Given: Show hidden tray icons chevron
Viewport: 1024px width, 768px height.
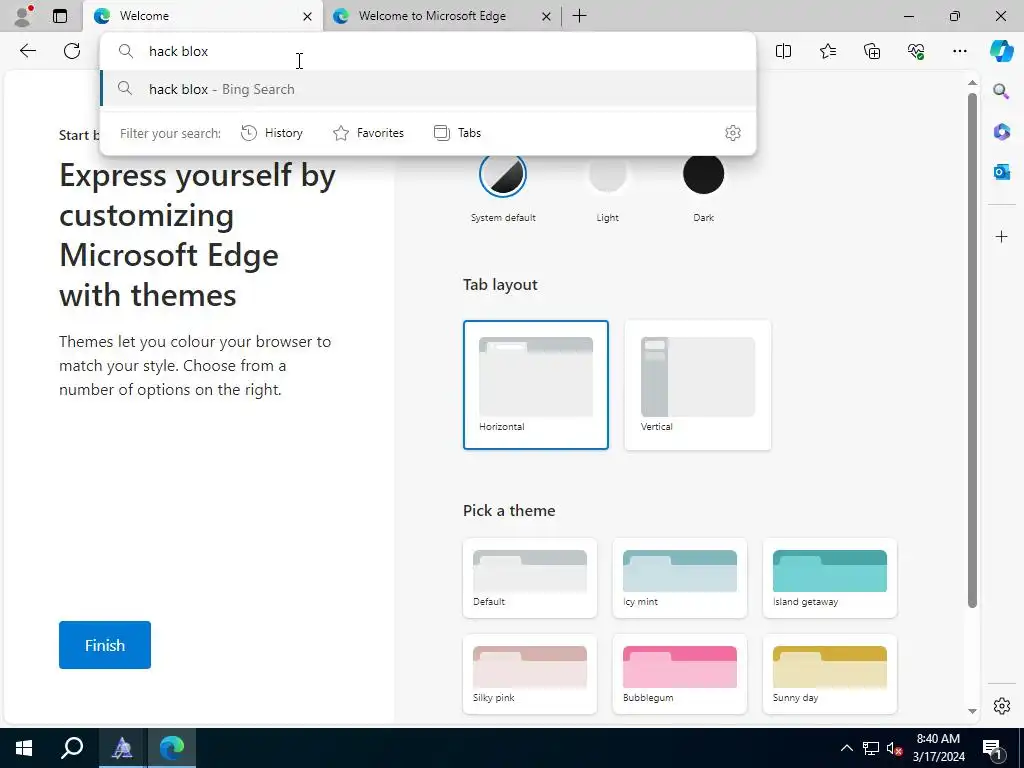Looking at the screenshot, I should 846,748.
